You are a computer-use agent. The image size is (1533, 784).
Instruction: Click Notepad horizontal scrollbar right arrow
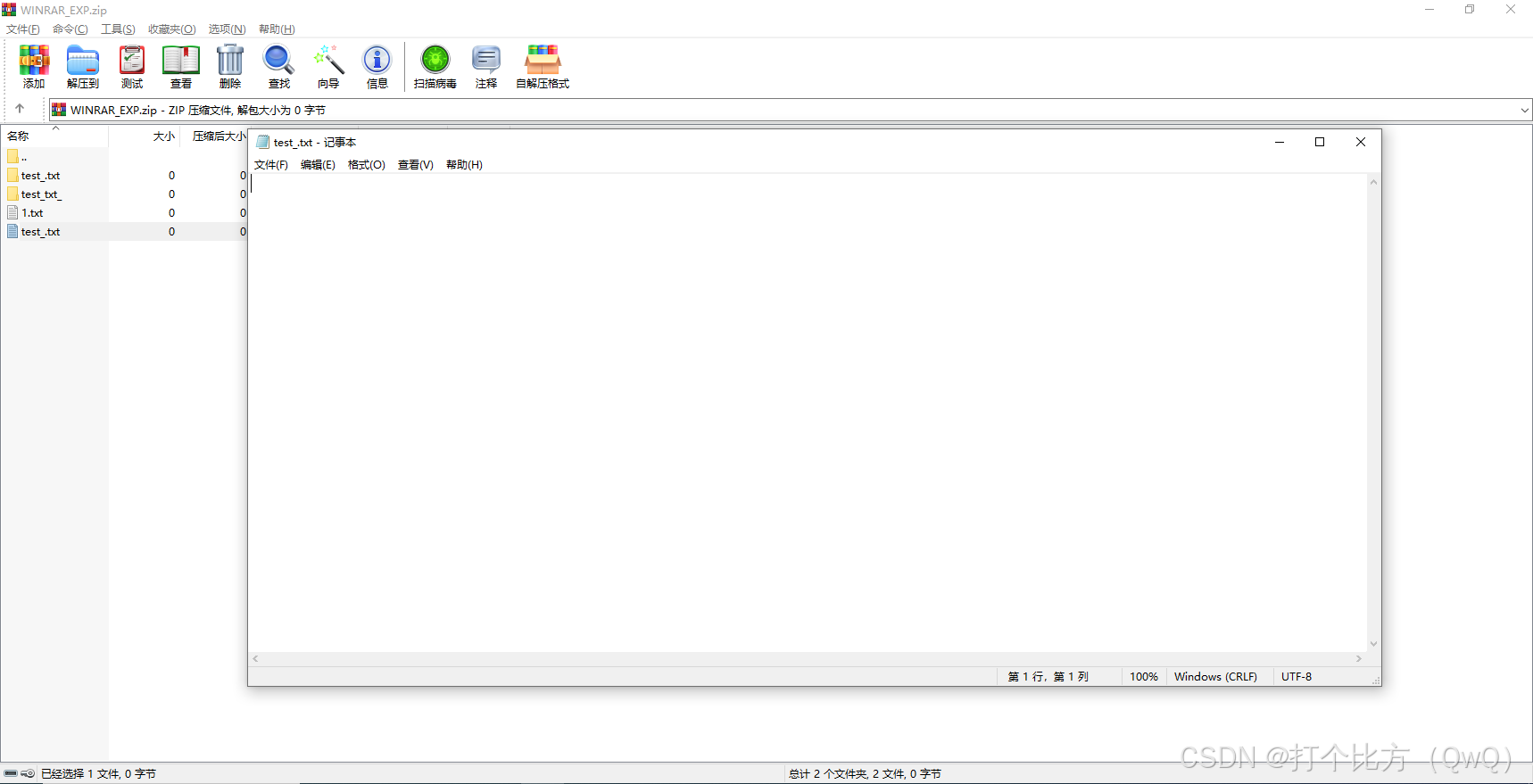tap(1359, 659)
